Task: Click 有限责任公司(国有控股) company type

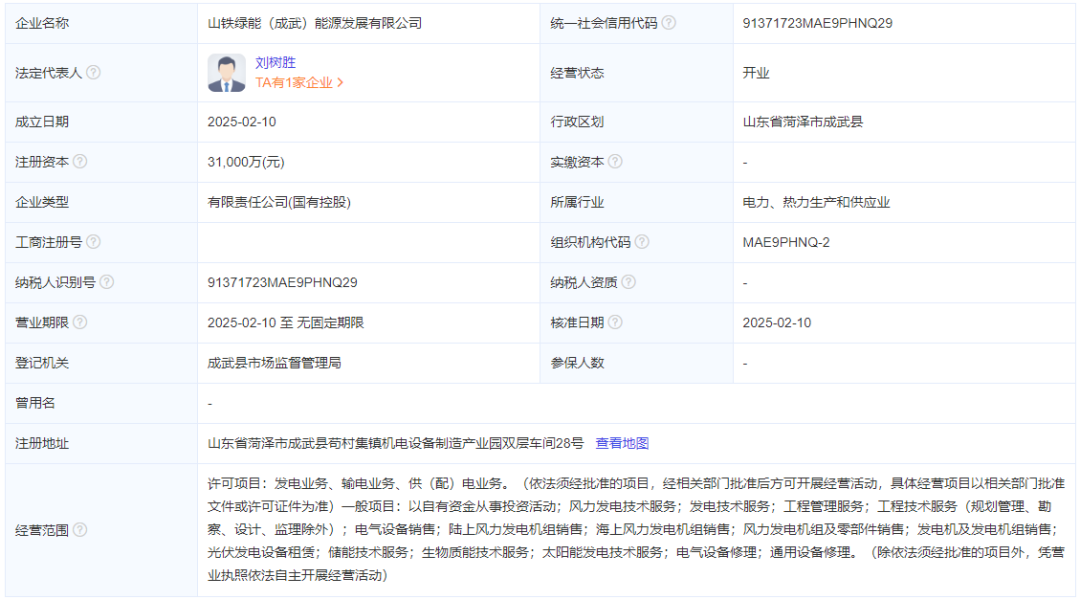Action: (279, 202)
